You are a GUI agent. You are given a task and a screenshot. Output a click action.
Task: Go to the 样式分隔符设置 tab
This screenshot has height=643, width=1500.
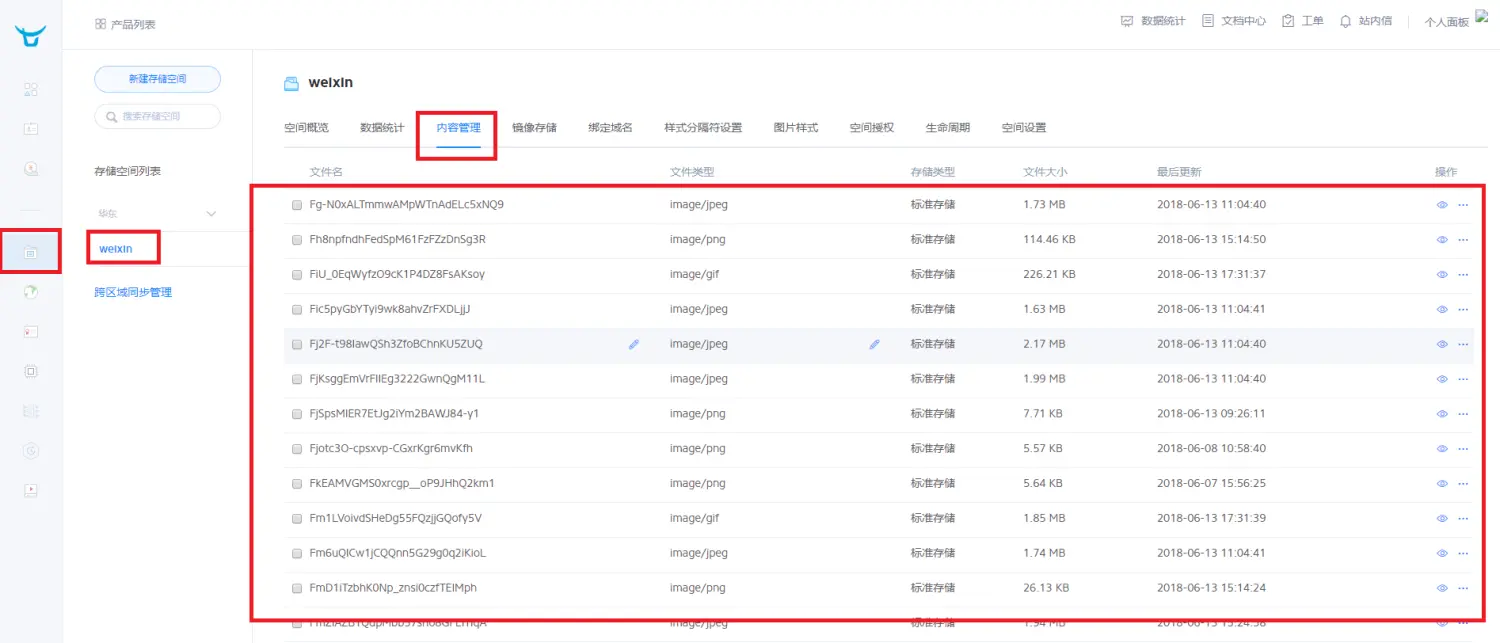coord(703,128)
